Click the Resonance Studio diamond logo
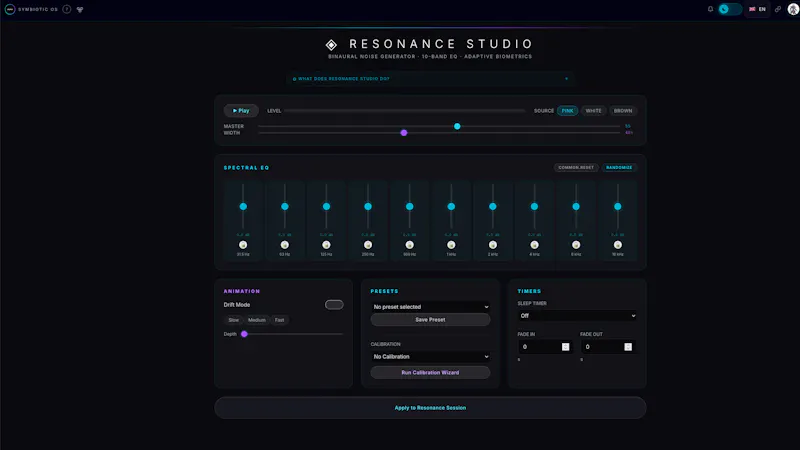Image resolution: width=800 pixels, height=450 pixels. click(x=331, y=45)
